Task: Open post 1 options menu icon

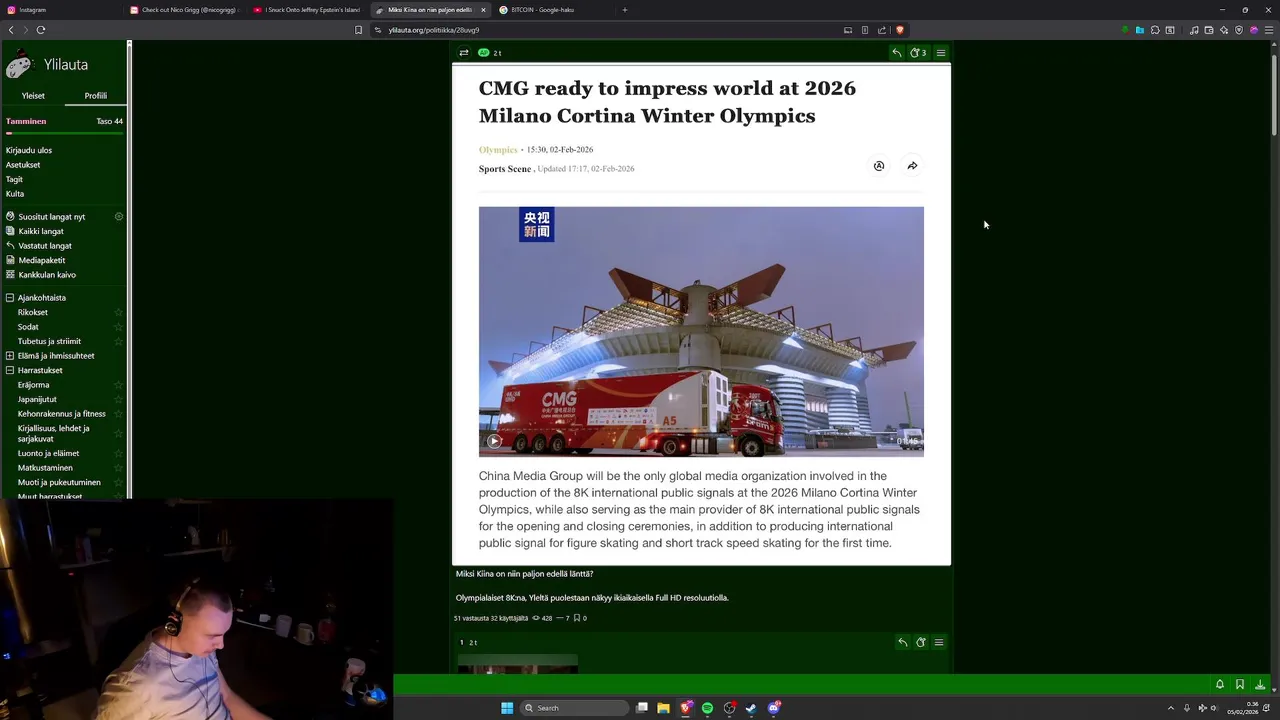Action: pos(939,643)
